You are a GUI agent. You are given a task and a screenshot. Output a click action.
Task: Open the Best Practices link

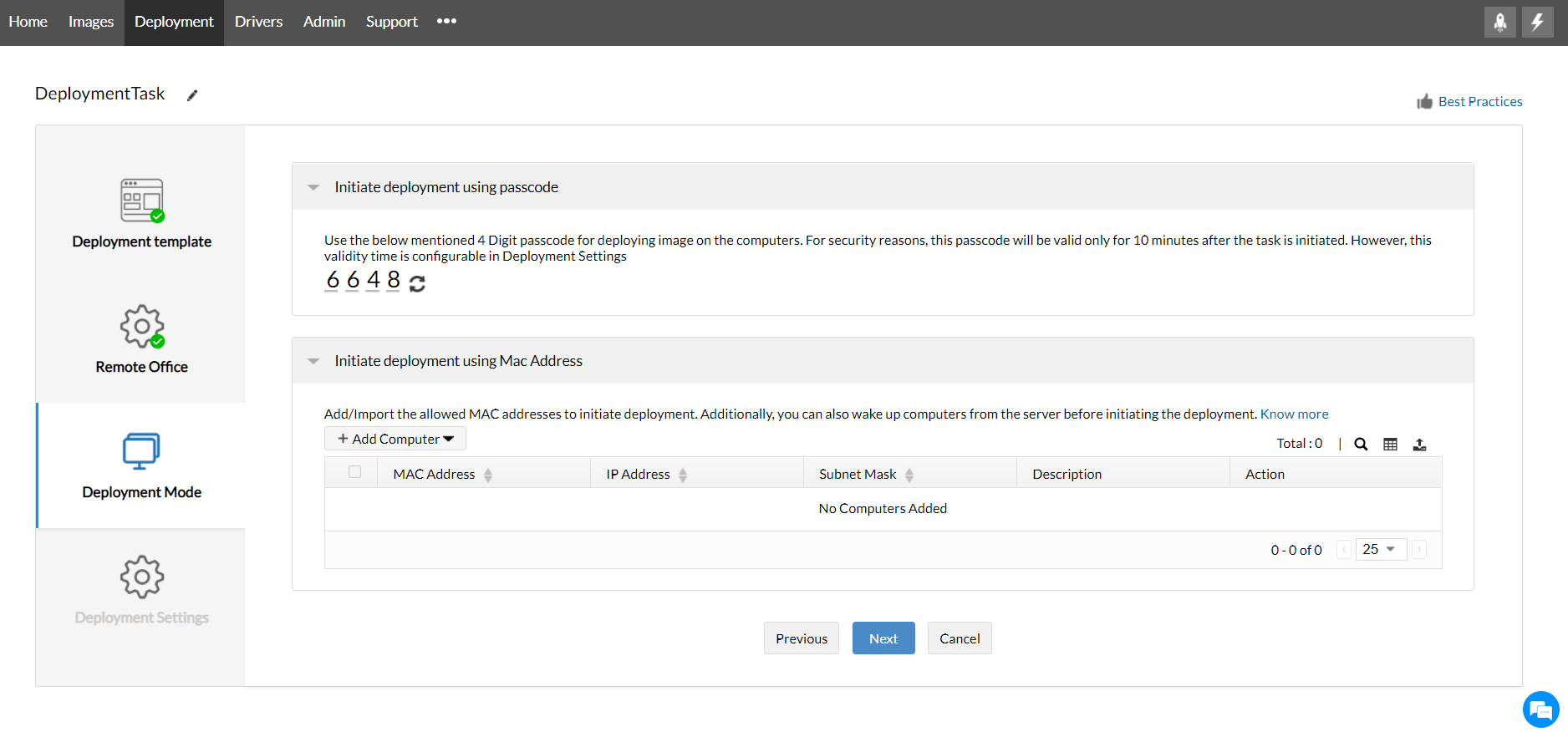[x=1479, y=102]
